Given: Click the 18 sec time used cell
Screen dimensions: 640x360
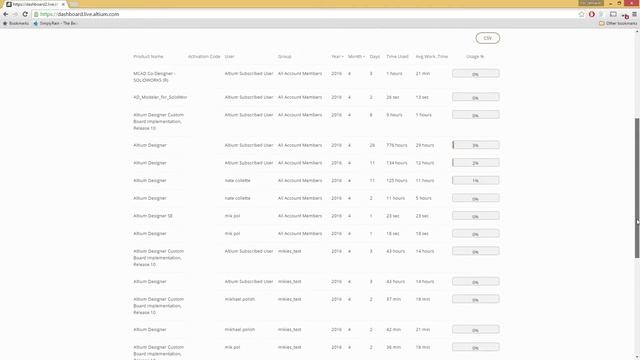Looking at the screenshot, I should 393,233.
